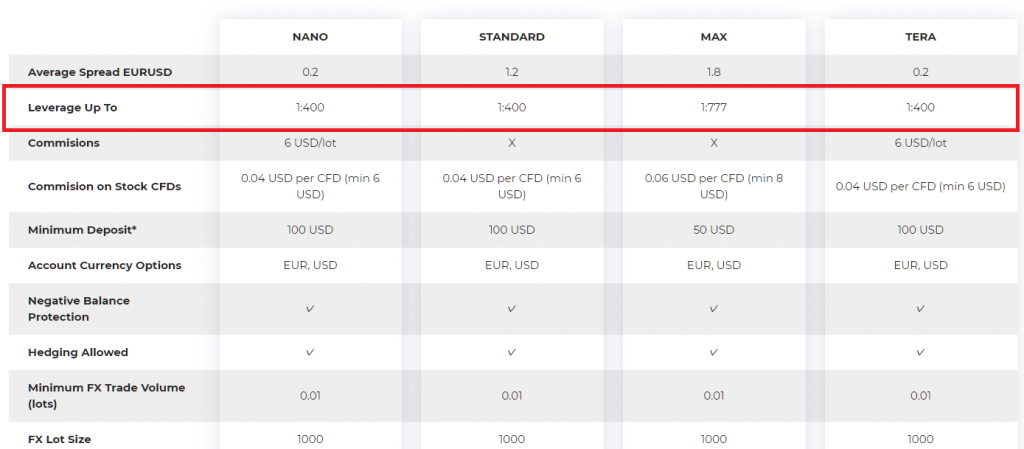
Task: Click MAX Negative Balance Protection checkmark
Action: [x=714, y=309]
